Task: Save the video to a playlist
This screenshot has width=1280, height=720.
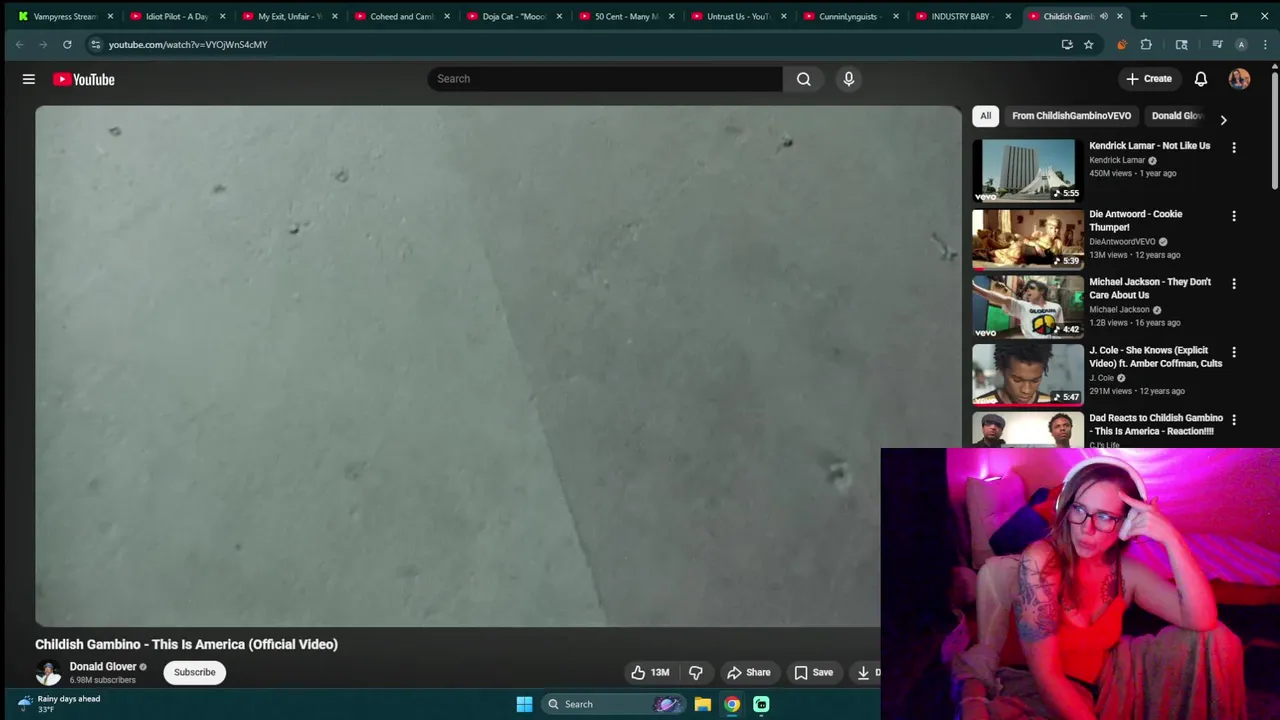Action: tap(814, 673)
